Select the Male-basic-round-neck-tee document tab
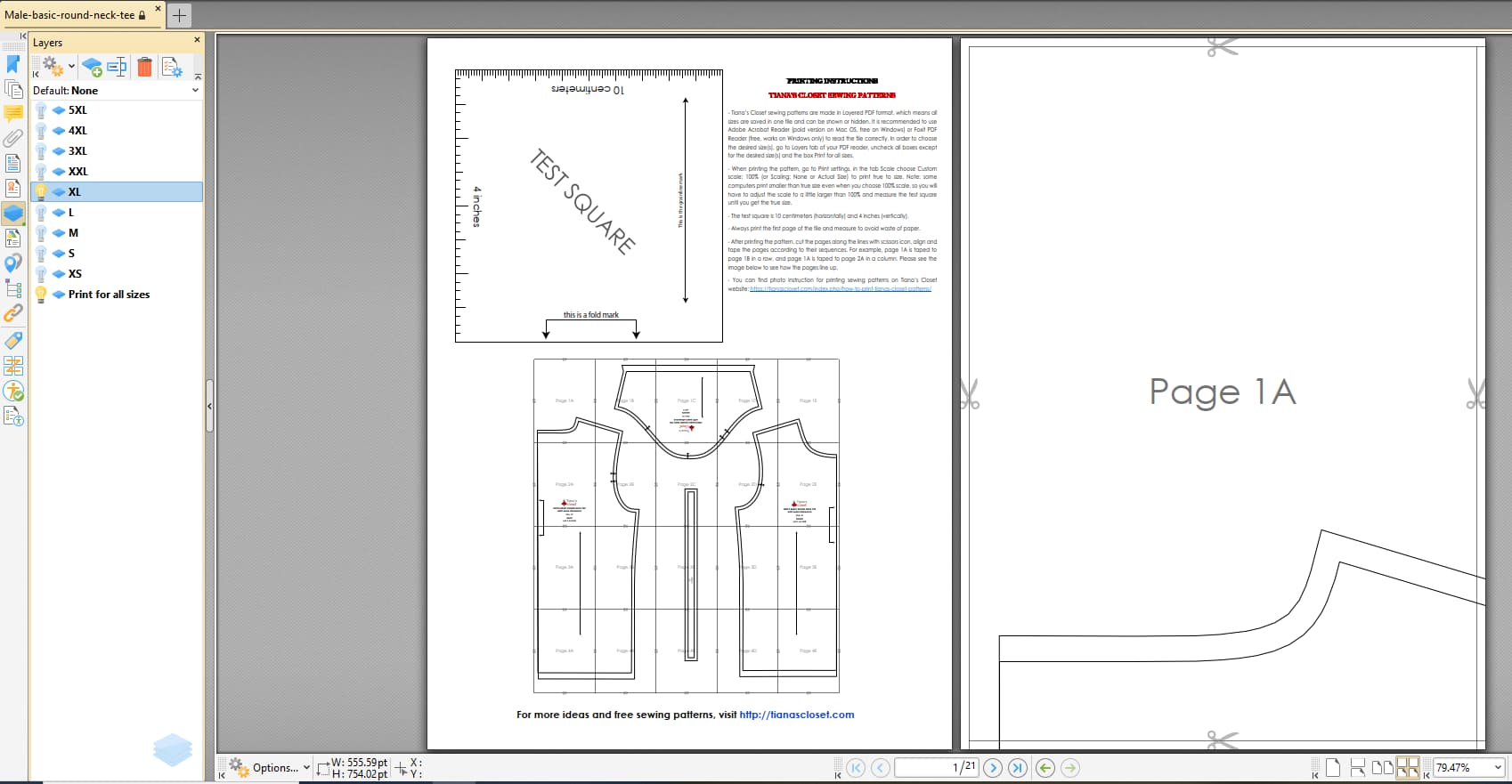This screenshot has width=1512, height=784. click(x=71, y=15)
